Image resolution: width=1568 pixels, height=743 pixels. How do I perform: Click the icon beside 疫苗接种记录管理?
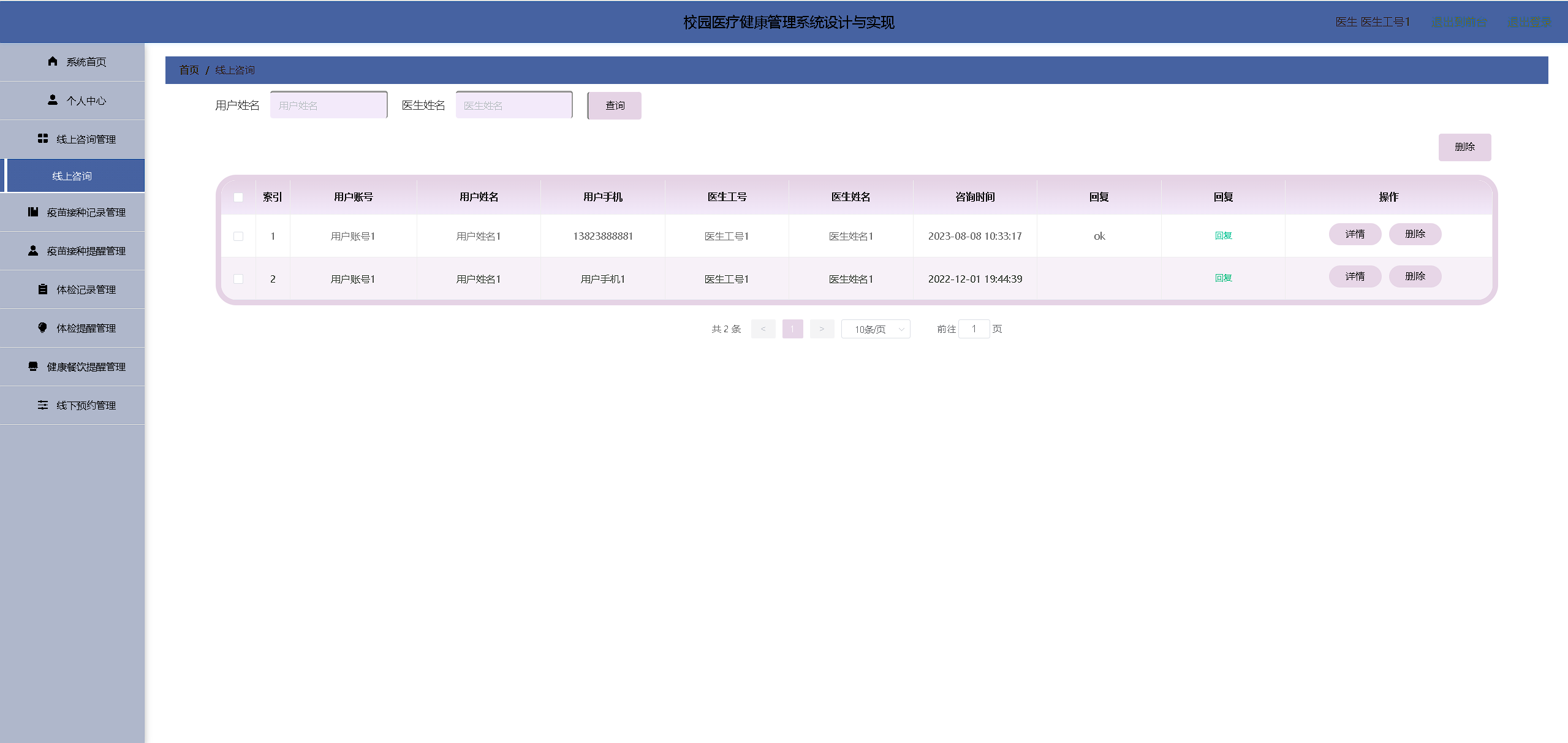pyautogui.click(x=33, y=212)
